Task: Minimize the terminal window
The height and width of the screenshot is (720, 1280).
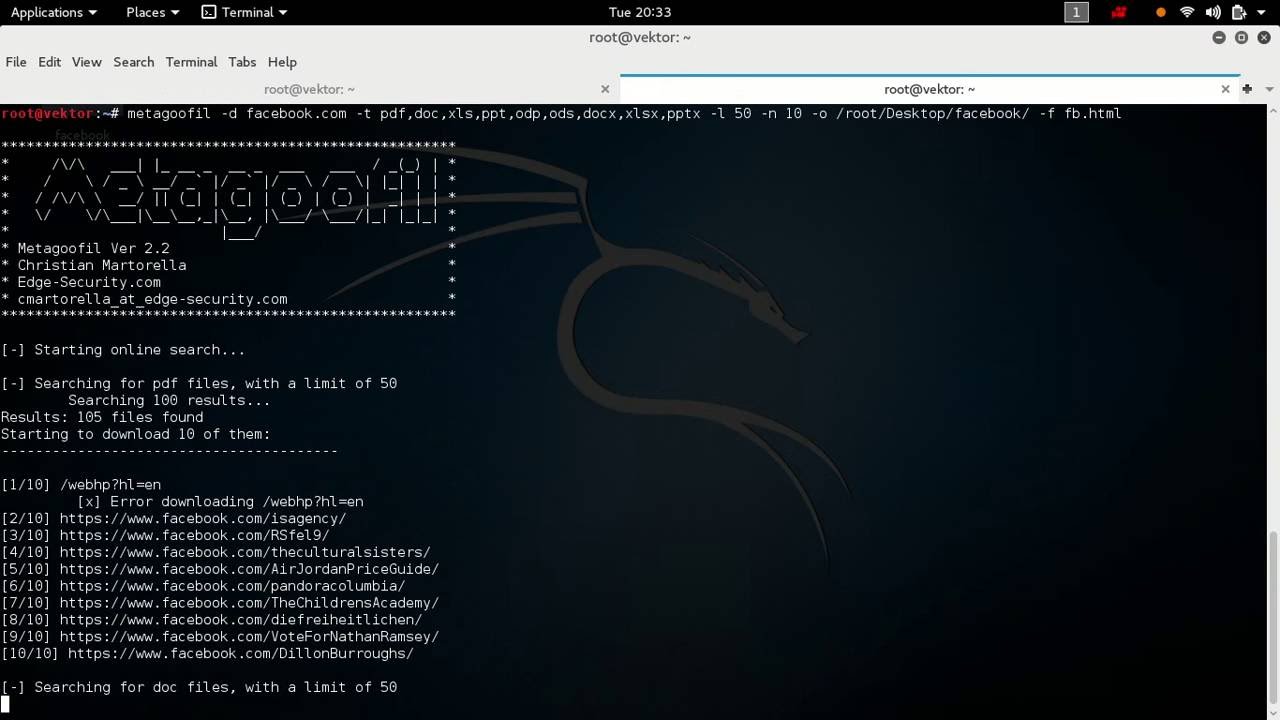Action: tap(1219, 37)
